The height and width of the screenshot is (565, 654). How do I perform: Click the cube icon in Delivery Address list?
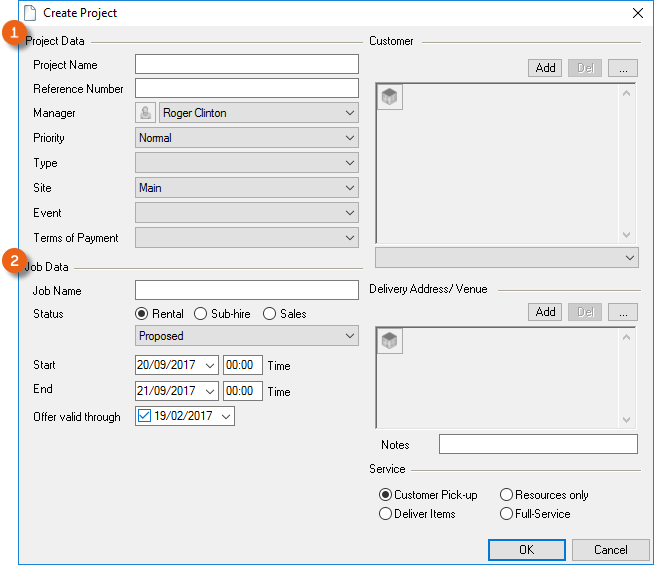pos(390,341)
